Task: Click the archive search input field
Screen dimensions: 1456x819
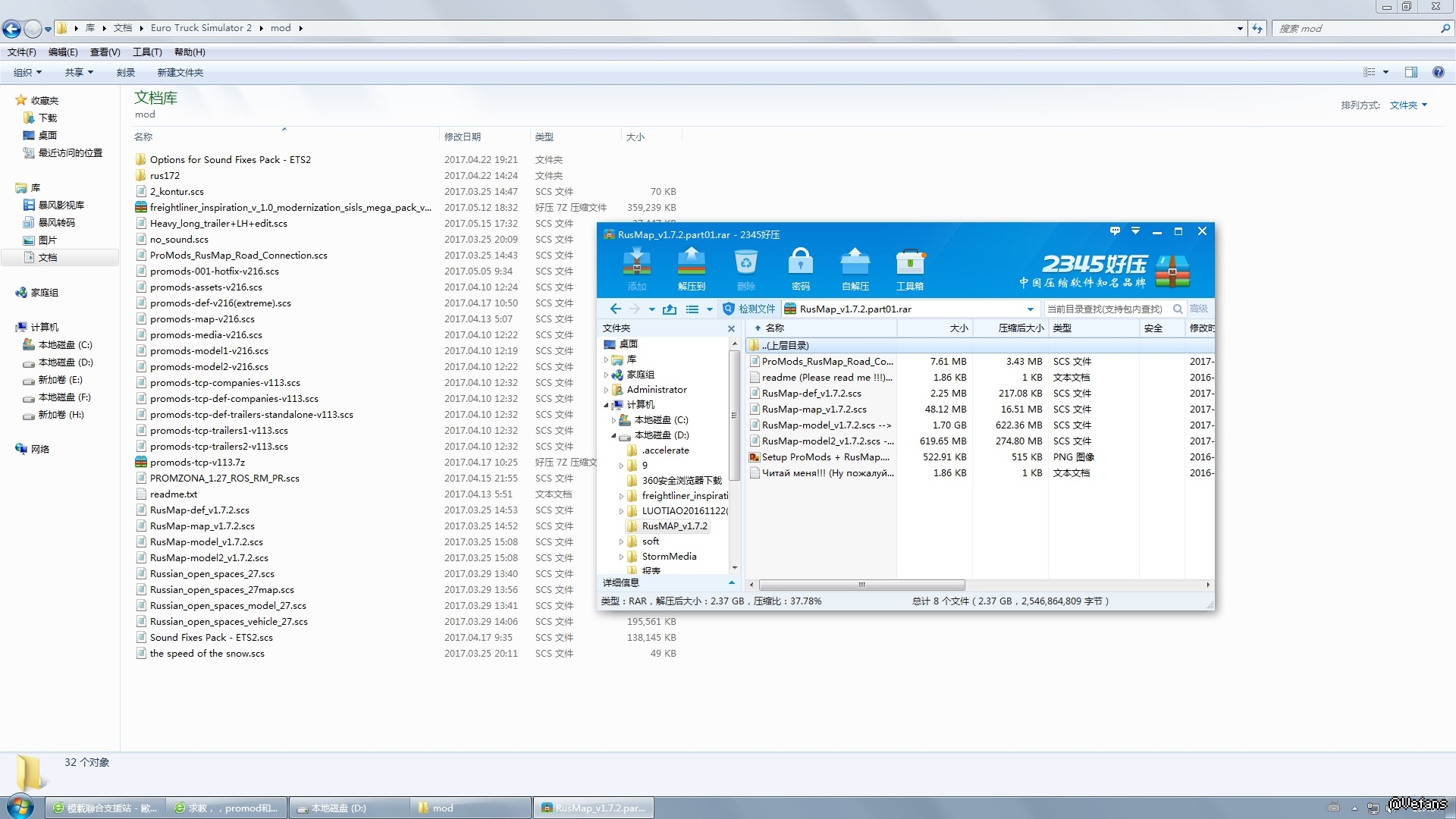Action: [1106, 309]
